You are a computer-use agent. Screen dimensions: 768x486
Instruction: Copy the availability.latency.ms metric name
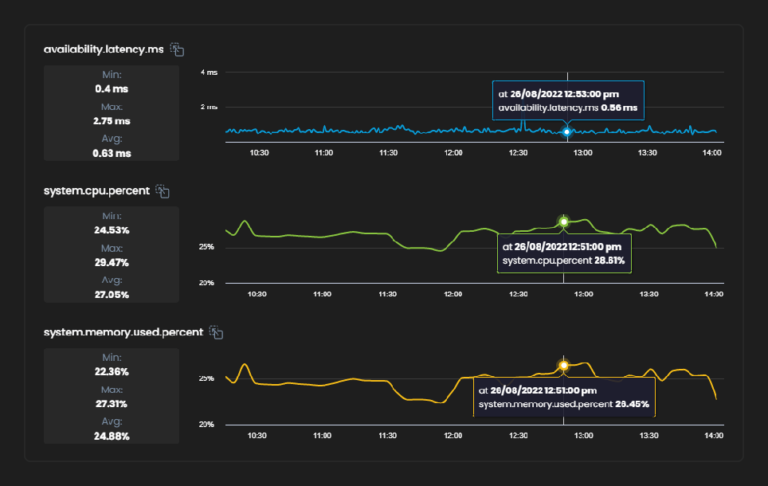click(177, 49)
